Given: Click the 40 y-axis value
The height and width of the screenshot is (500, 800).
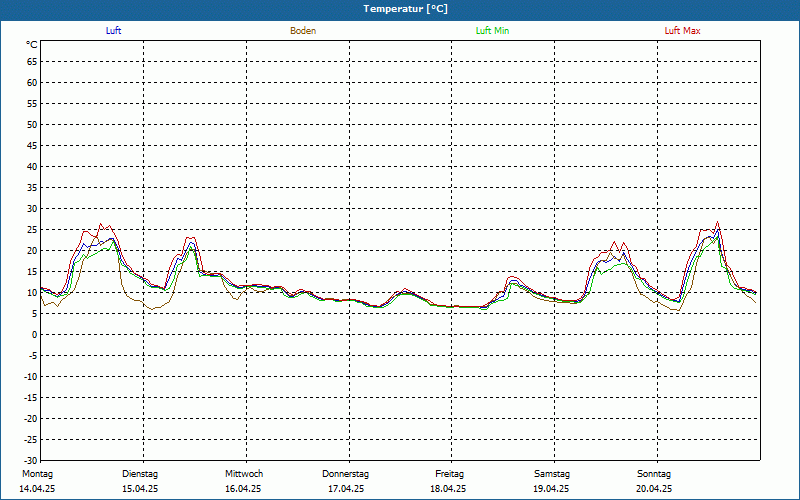Looking at the screenshot, I should (32, 167).
